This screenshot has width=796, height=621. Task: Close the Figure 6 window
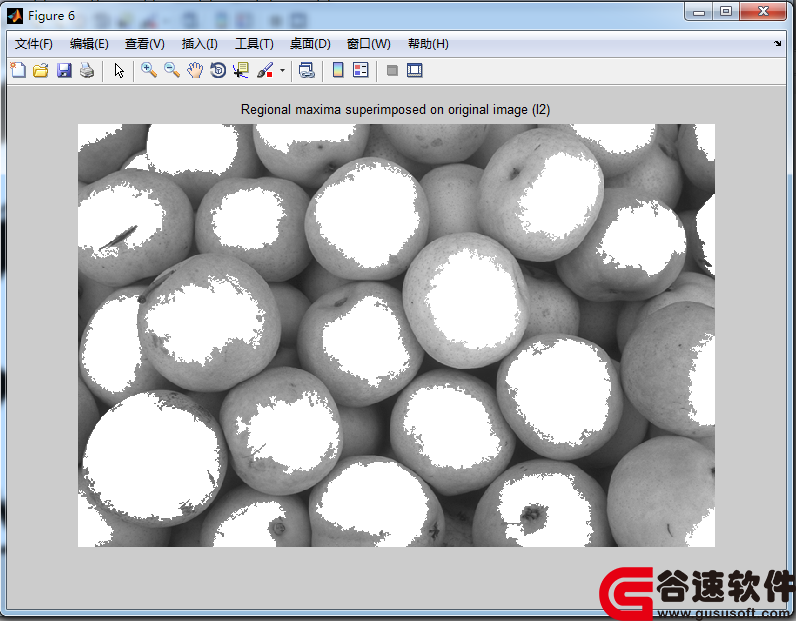pyautogui.click(x=763, y=12)
